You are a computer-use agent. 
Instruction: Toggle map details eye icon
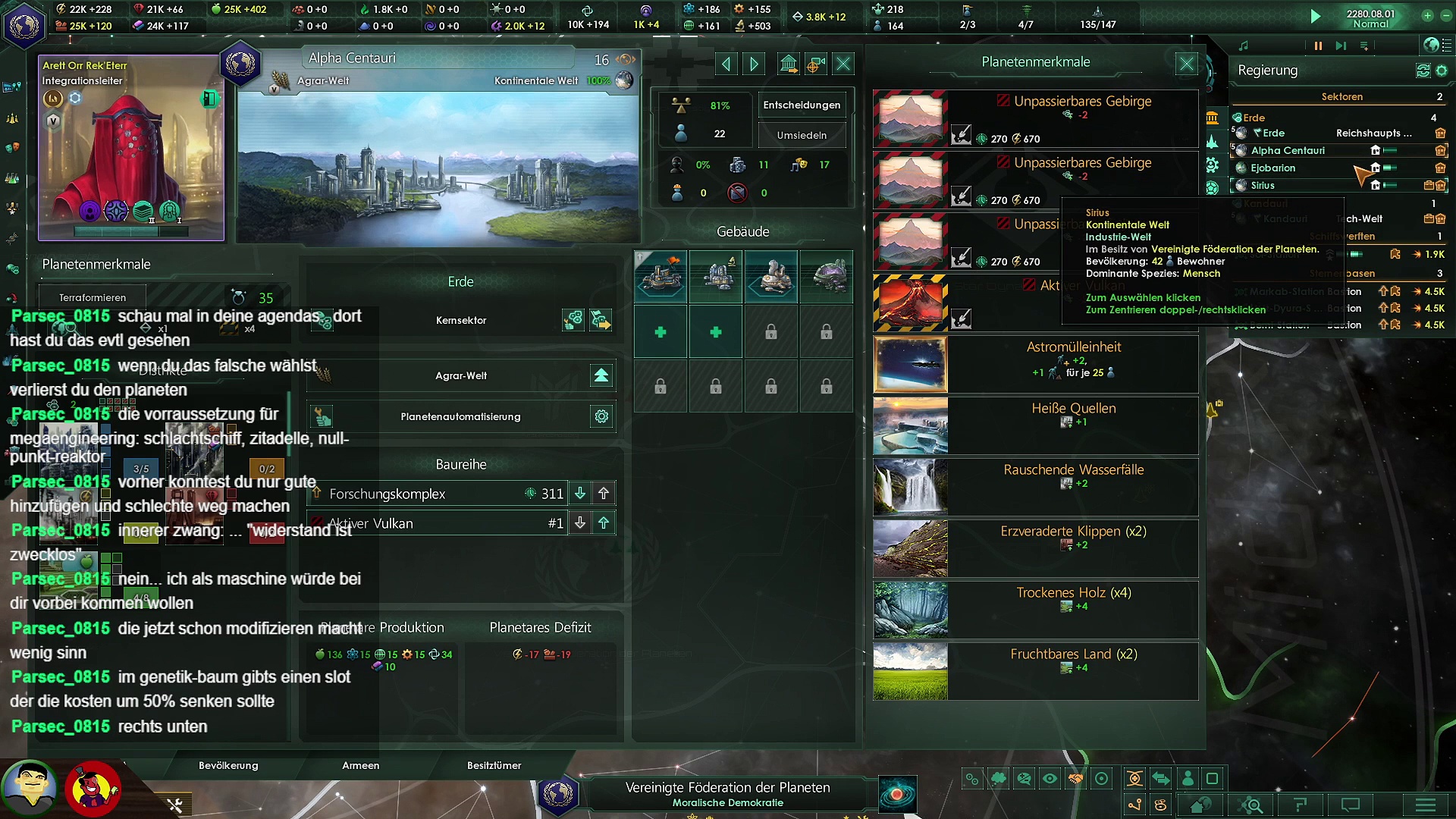1050,779
